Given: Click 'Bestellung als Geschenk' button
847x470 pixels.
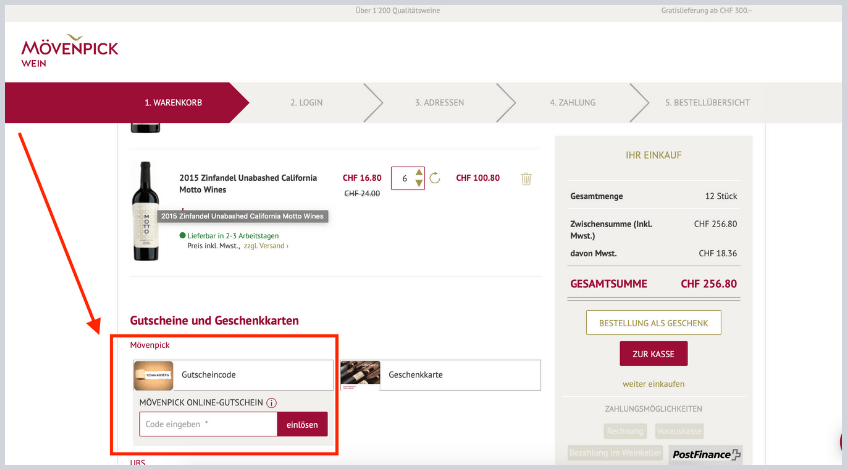Looking at the screenshot, I should point(654,323).
